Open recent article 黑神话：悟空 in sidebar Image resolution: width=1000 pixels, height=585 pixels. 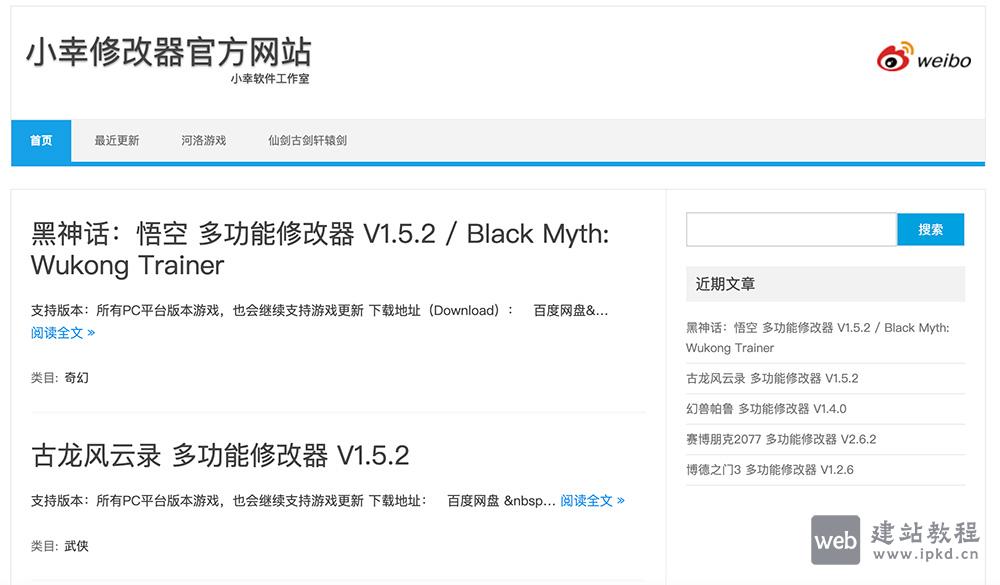818,337
